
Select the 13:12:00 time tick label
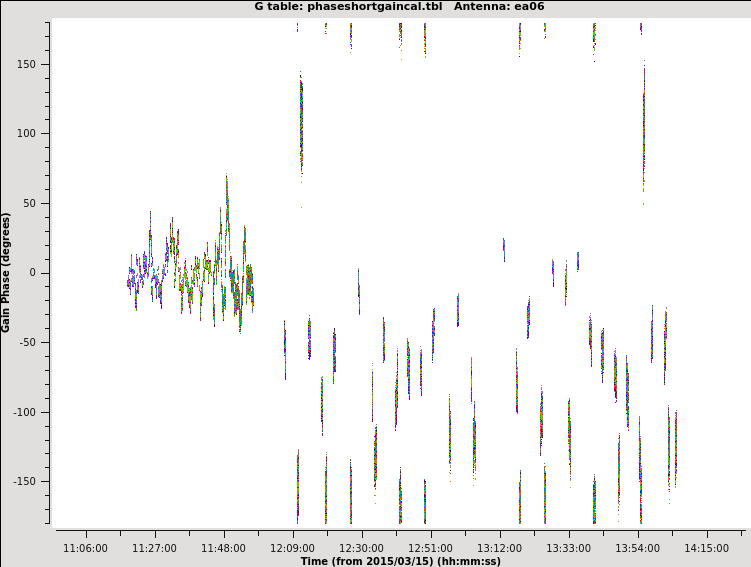click(x=499, y=548)
